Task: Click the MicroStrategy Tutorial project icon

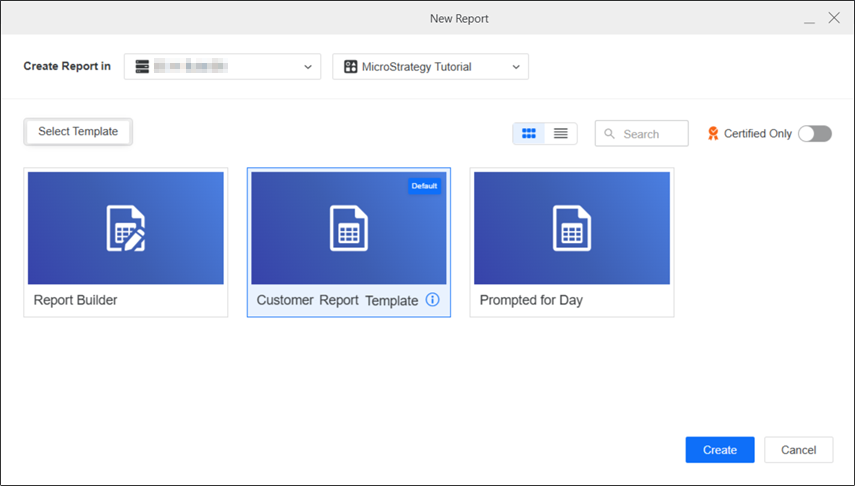Action: [350, 67]
